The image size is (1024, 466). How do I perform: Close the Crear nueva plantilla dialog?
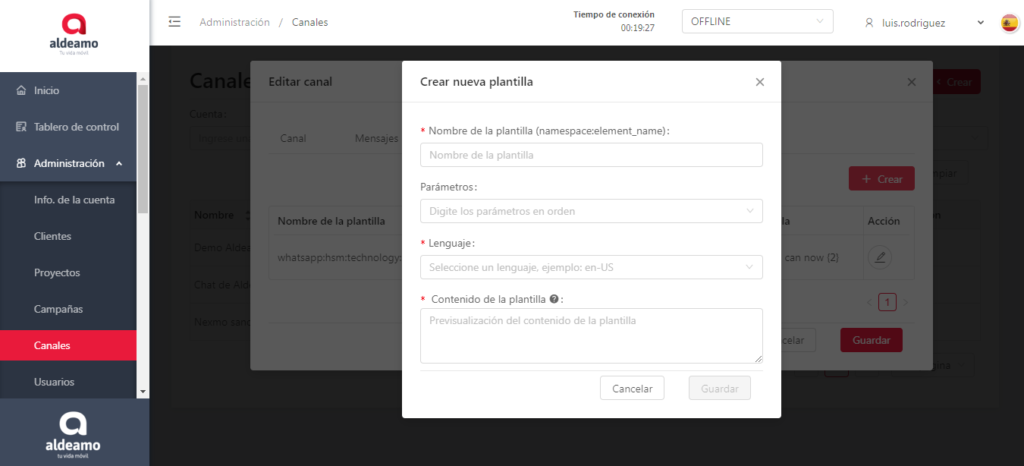(759, 82)
